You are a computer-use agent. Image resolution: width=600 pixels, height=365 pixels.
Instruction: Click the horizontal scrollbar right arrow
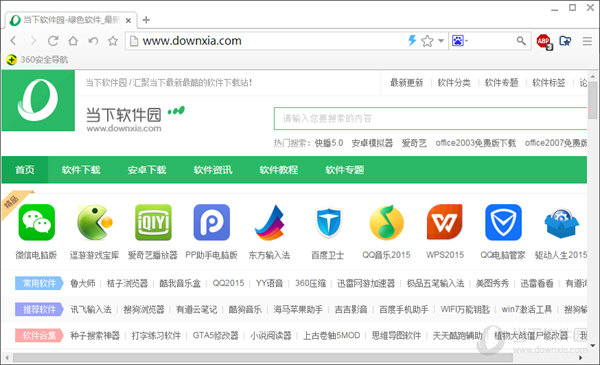point(580,358)
